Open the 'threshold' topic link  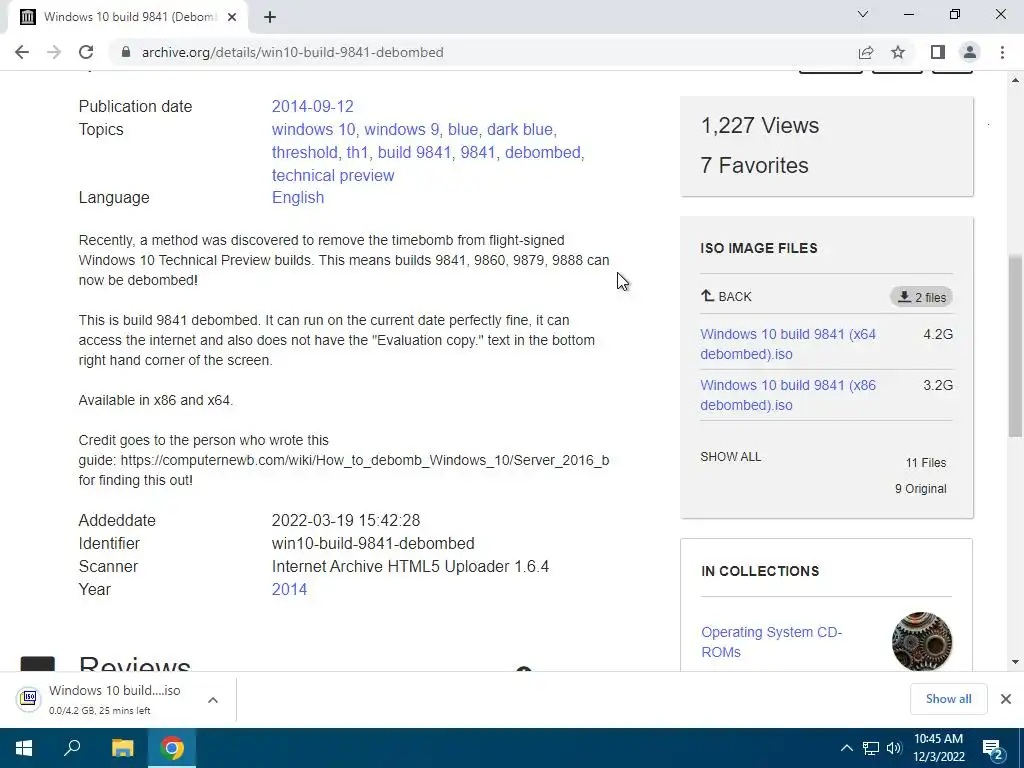click(304, 152)
